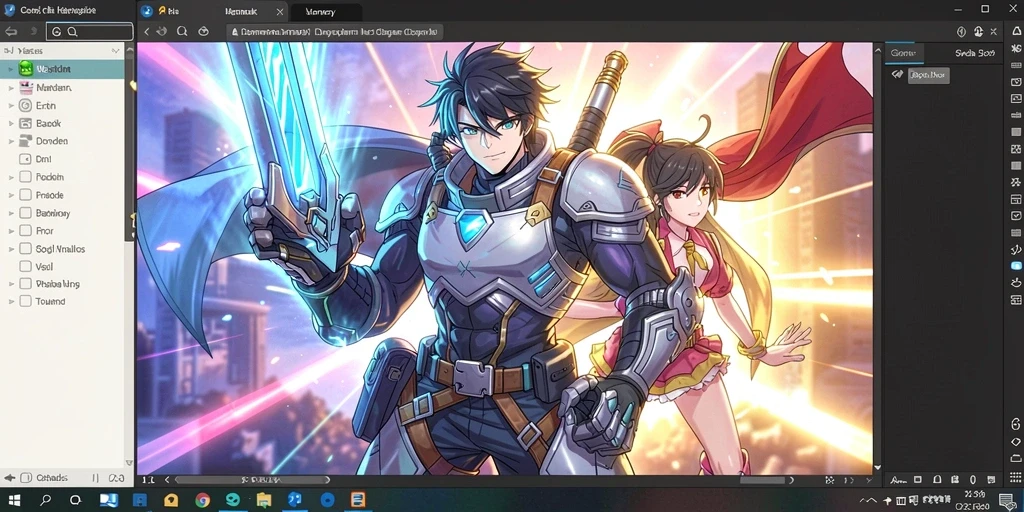This screenshot has width=1024, height=512.
Task: Click the back arrow in the sidebar header
Action: pos(11,31)
